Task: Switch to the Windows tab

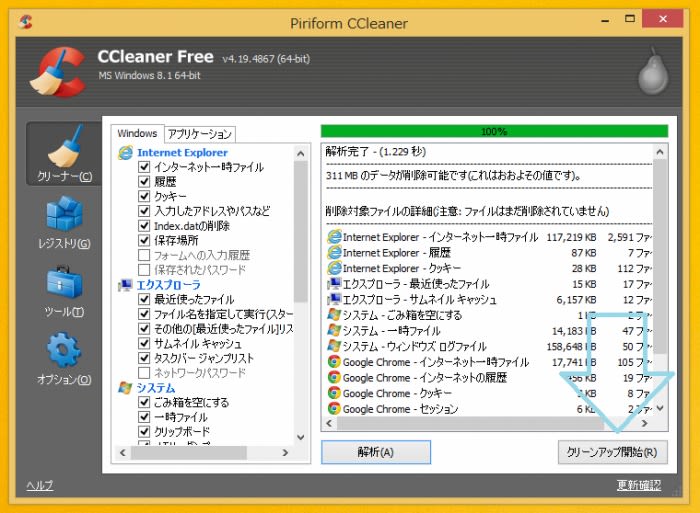Action: pyautogui.click(x=137, y=134)
